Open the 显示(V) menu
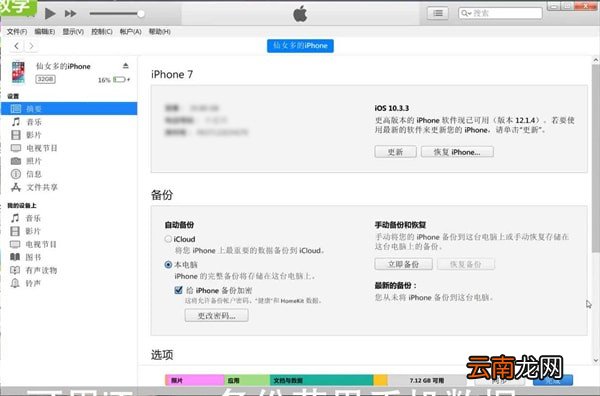The height and width of the screenshot is (396, 600). 73,32
